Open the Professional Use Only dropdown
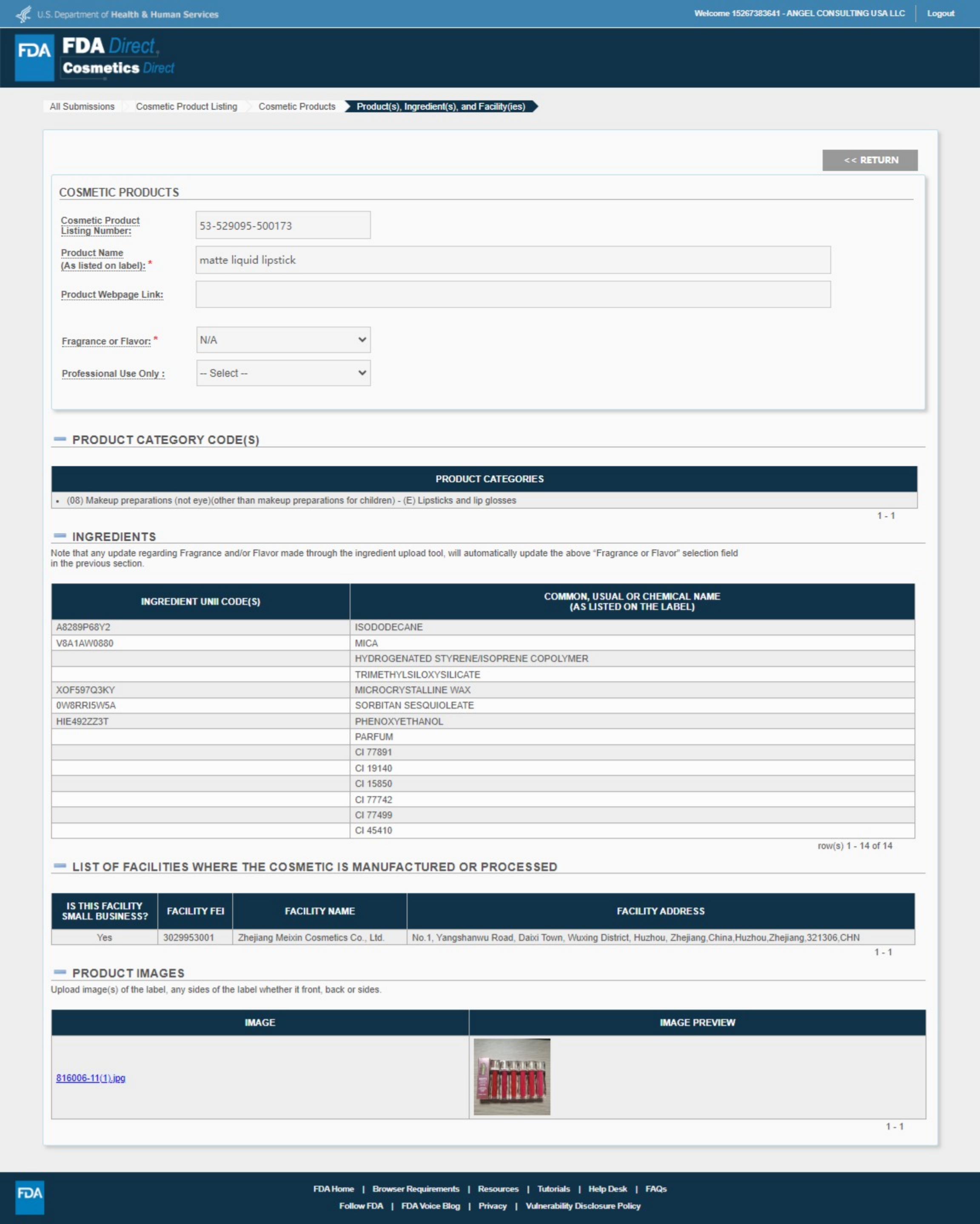 [x=283, y=373]
